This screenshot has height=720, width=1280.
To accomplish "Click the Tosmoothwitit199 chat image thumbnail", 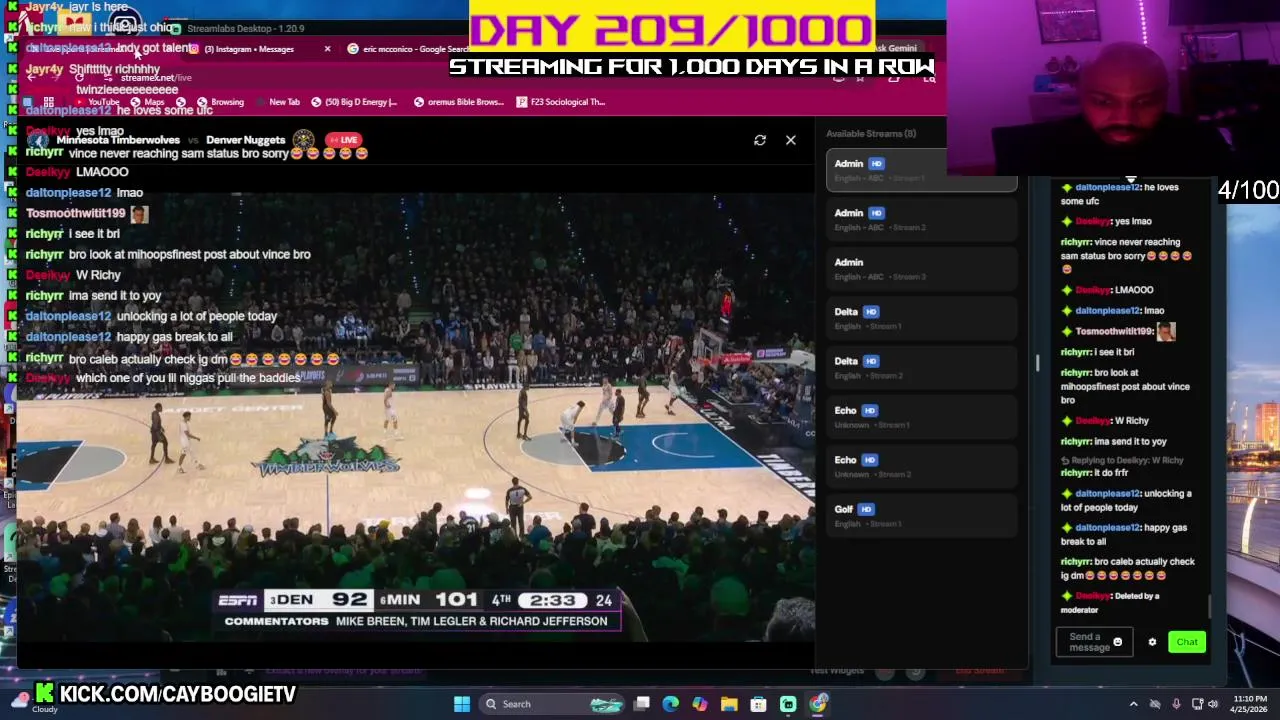I will coord(1165,331).
